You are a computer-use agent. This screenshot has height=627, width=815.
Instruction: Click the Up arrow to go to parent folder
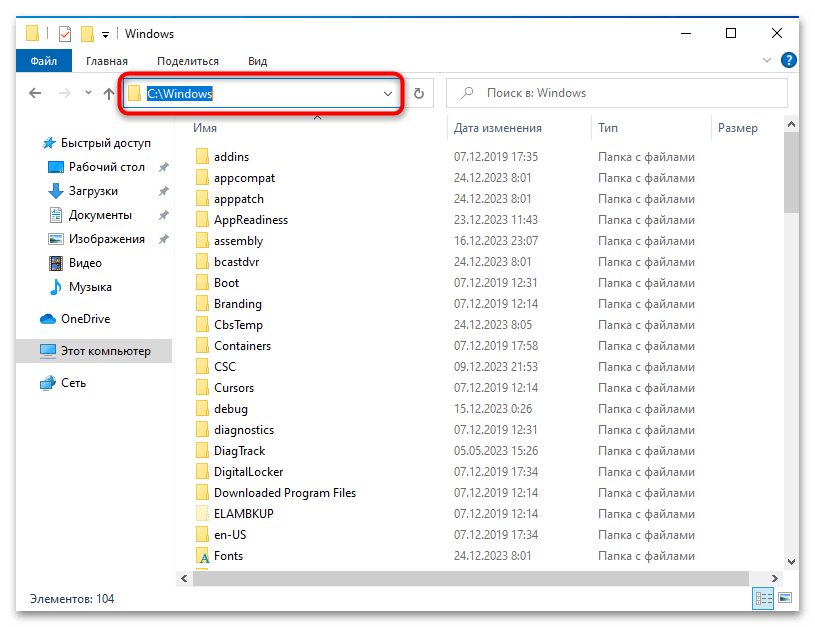109,92
